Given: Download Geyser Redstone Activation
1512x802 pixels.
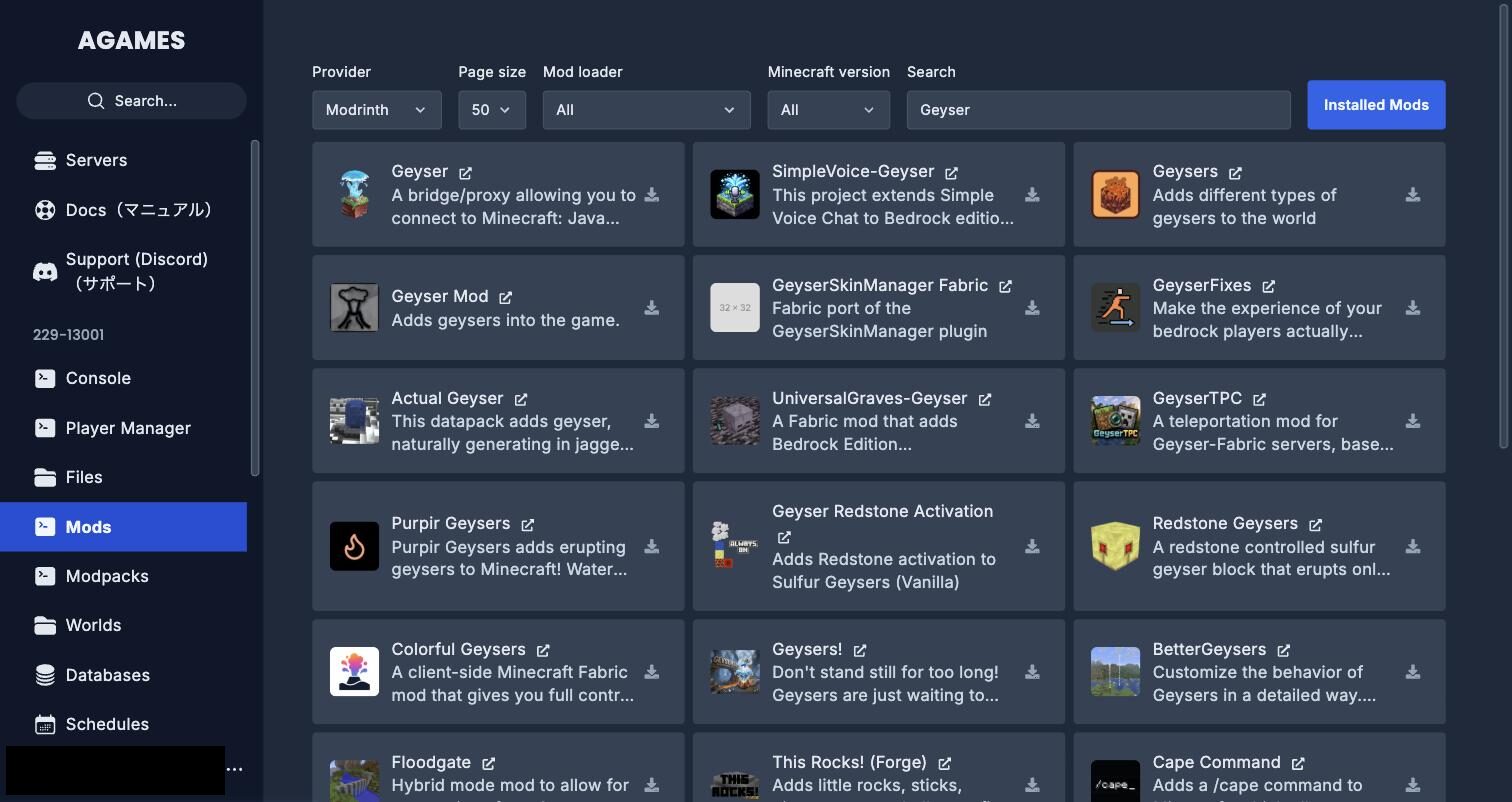Looking at the screenshot, I should click(1032, 547).
